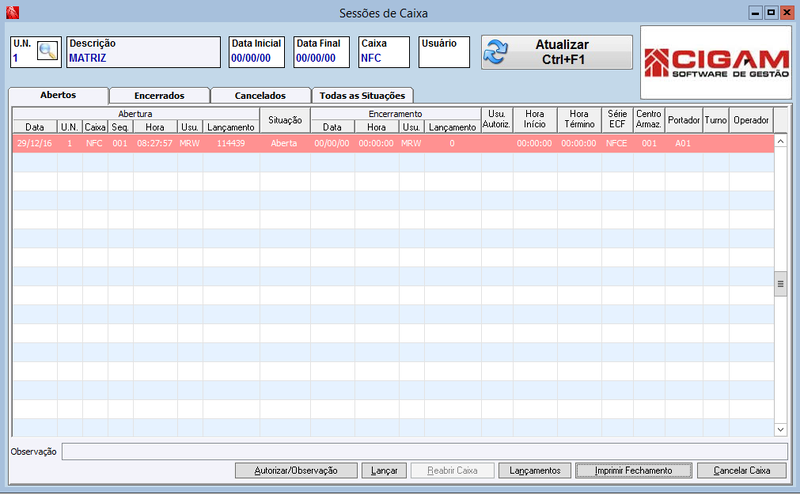Click the Abertura Lançamento column header
Image resolution: width=800 pixels, height=495 pixels.
[231, 127]
